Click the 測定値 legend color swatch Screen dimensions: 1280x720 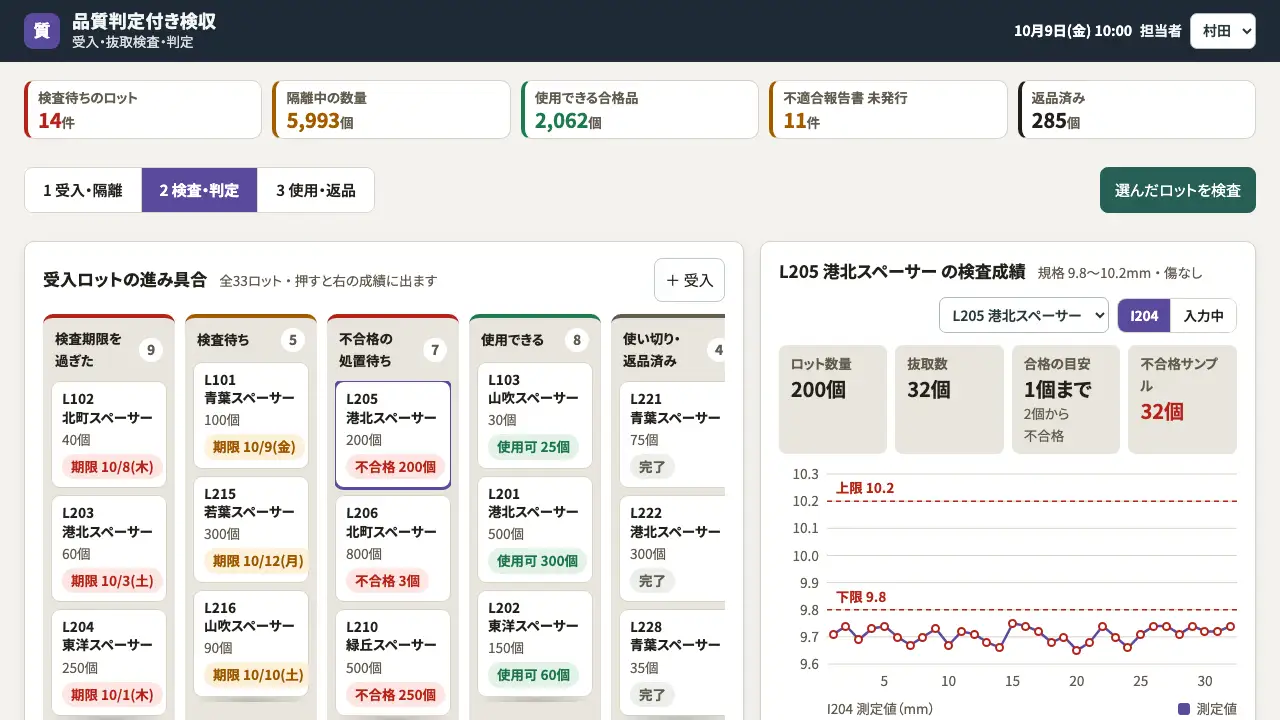point(1184,709)
